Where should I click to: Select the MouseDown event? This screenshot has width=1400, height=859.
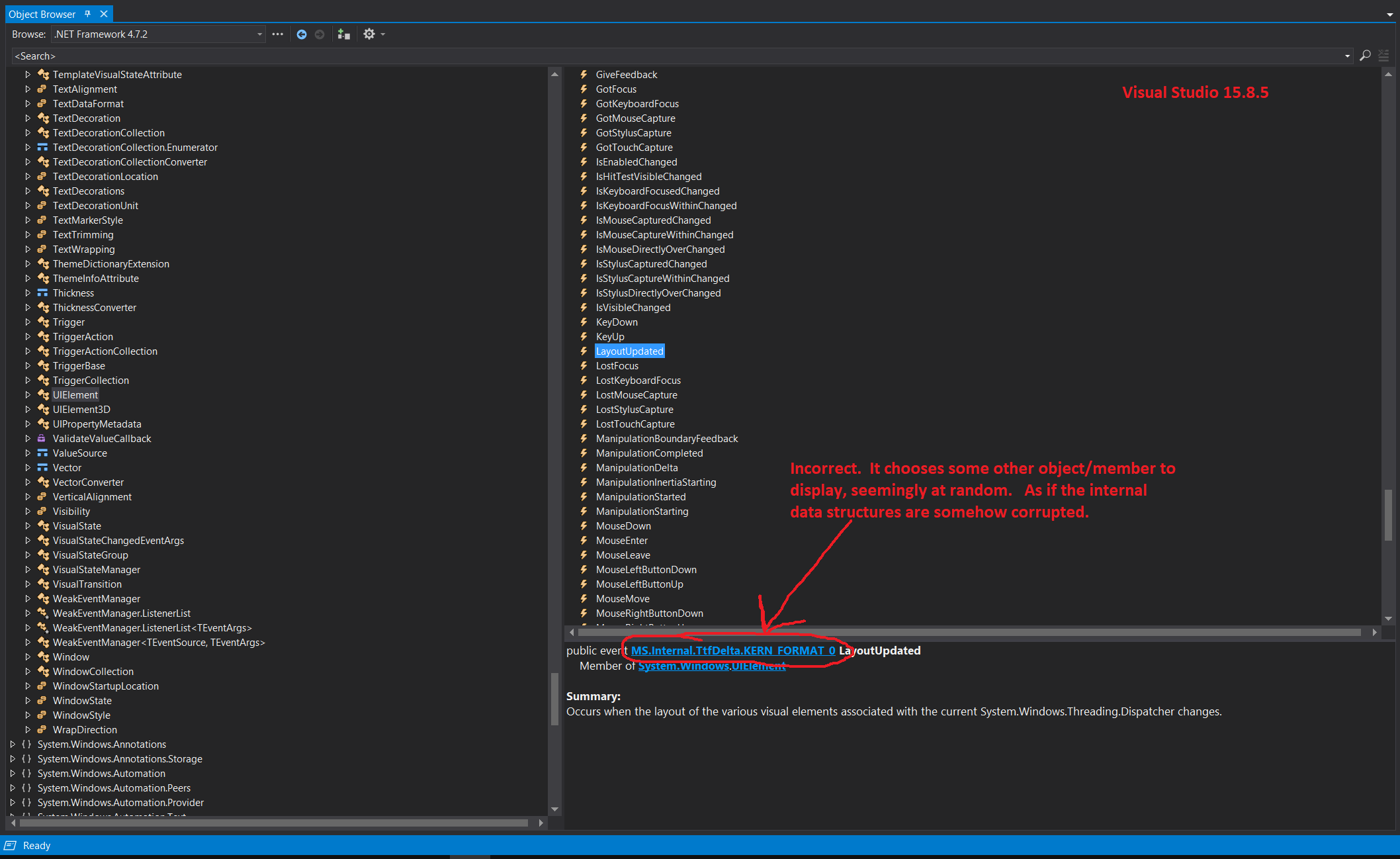click(623, 525)
